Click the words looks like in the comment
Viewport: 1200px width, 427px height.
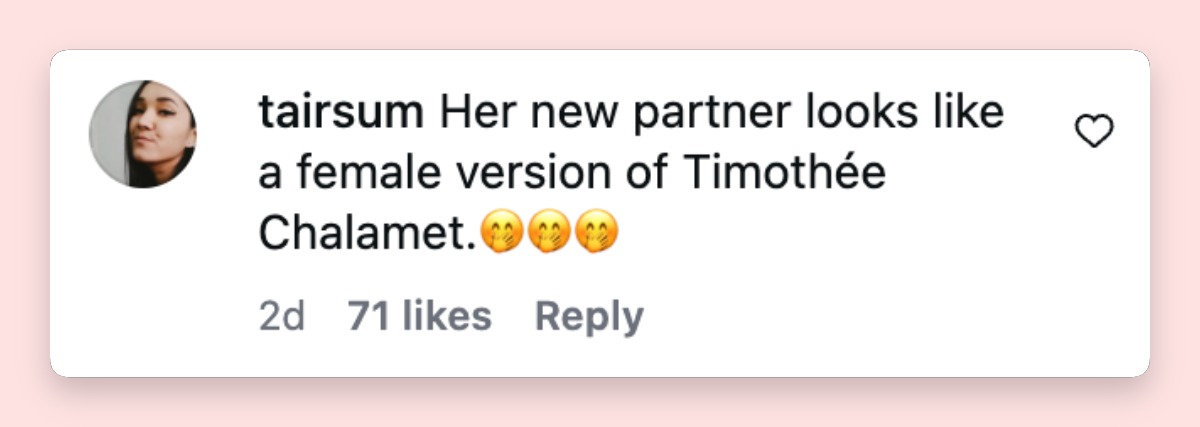click(880, 114)
